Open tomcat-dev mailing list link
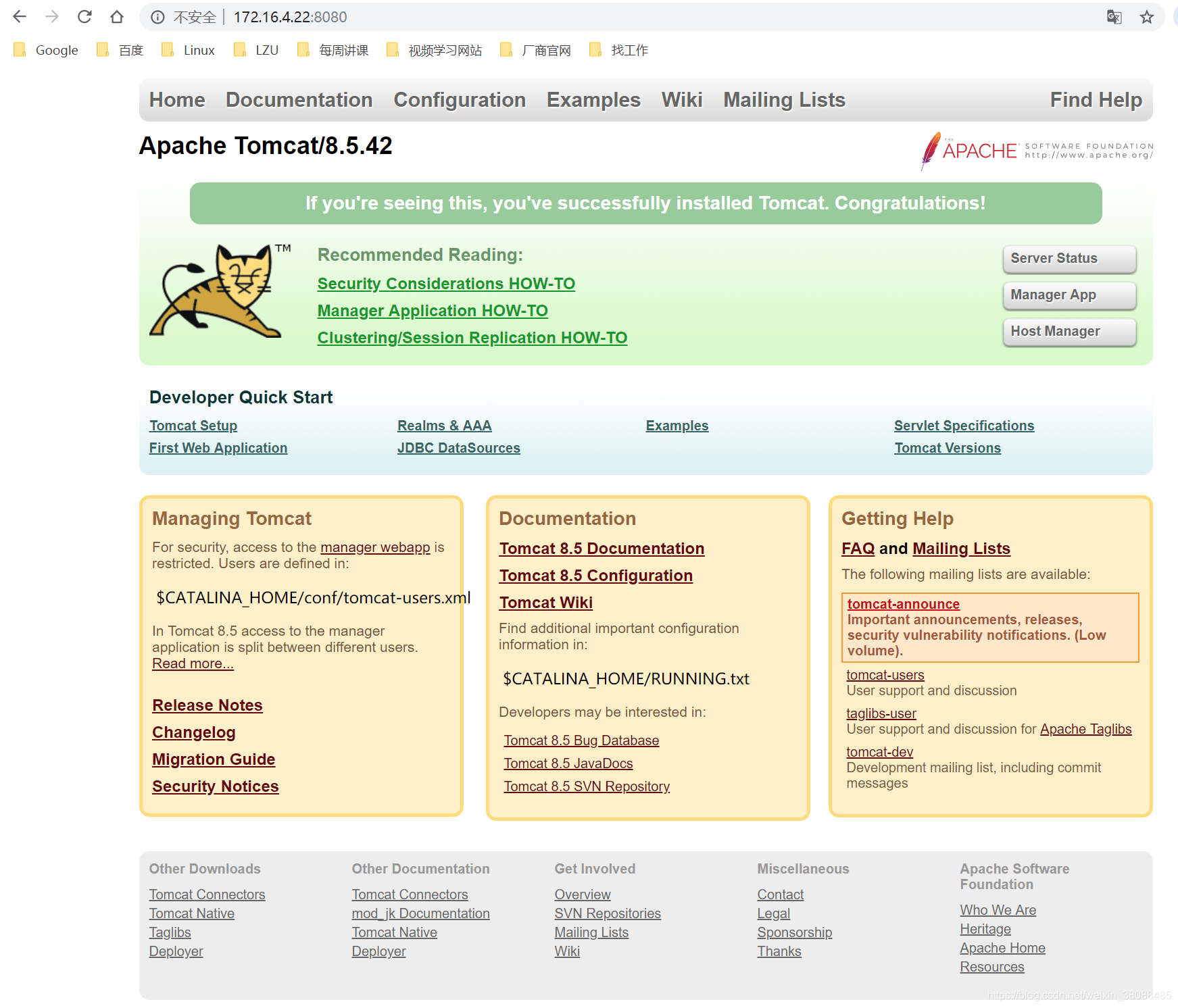This screenshot has width=1178, height=1008. tap(880, 752)
